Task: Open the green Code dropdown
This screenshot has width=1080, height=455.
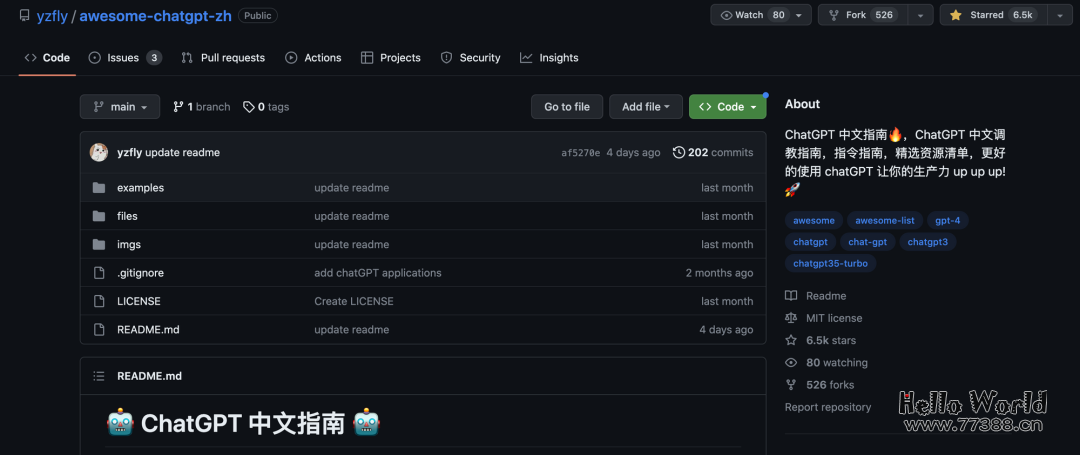Action: [x=727, y=107]
